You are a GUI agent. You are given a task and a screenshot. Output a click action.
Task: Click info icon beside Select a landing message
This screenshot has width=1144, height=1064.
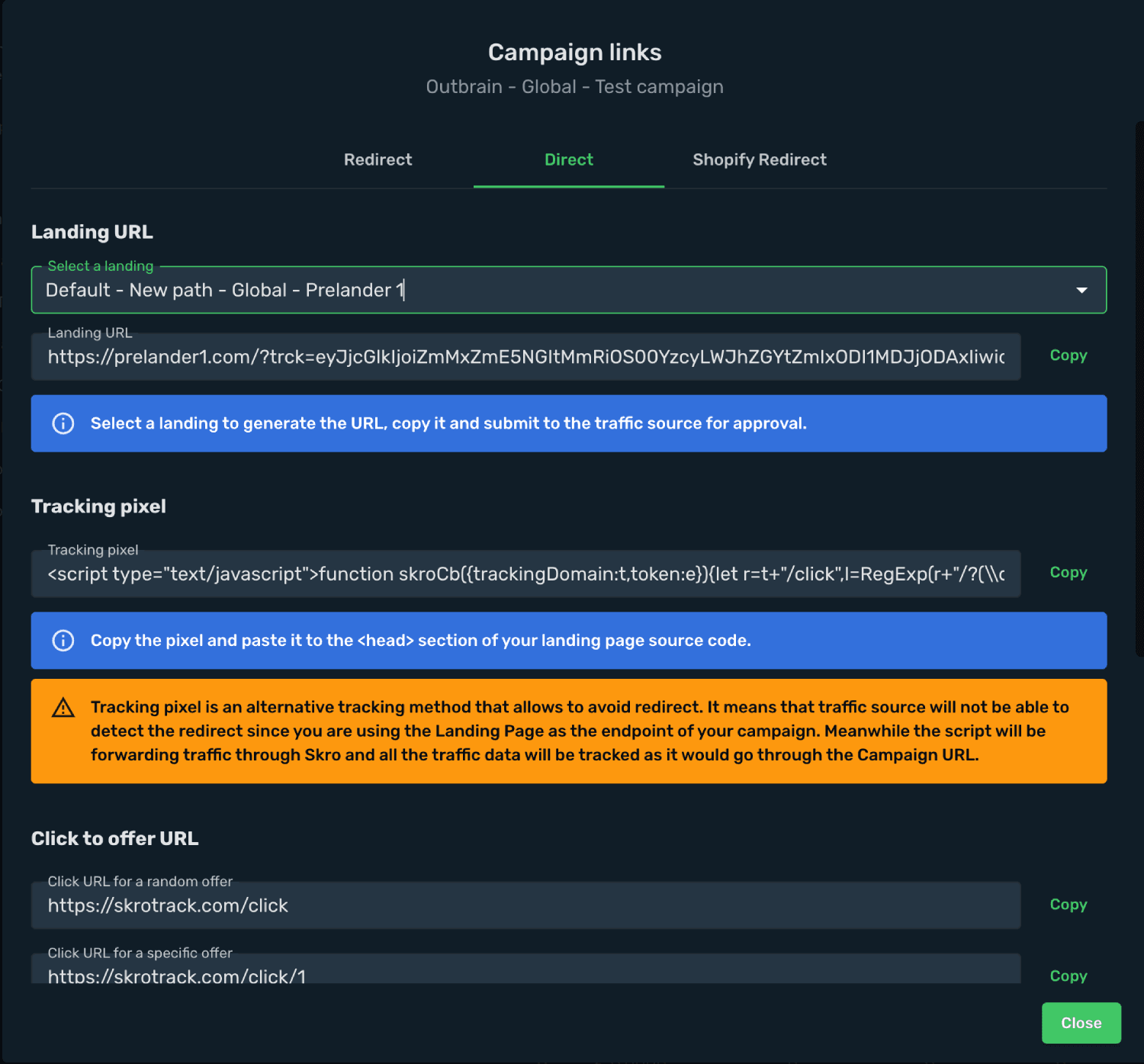[63, 423]
